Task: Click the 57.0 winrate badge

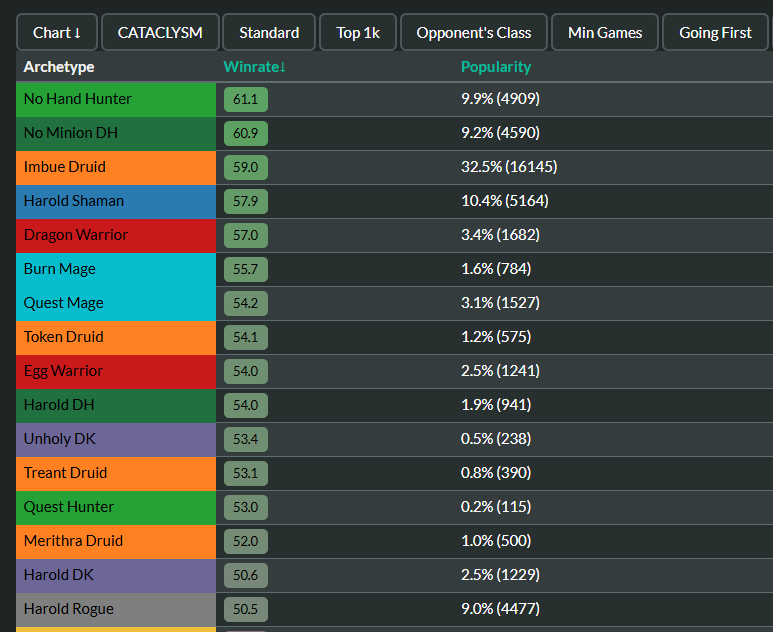Action: (x=246, y=236)
